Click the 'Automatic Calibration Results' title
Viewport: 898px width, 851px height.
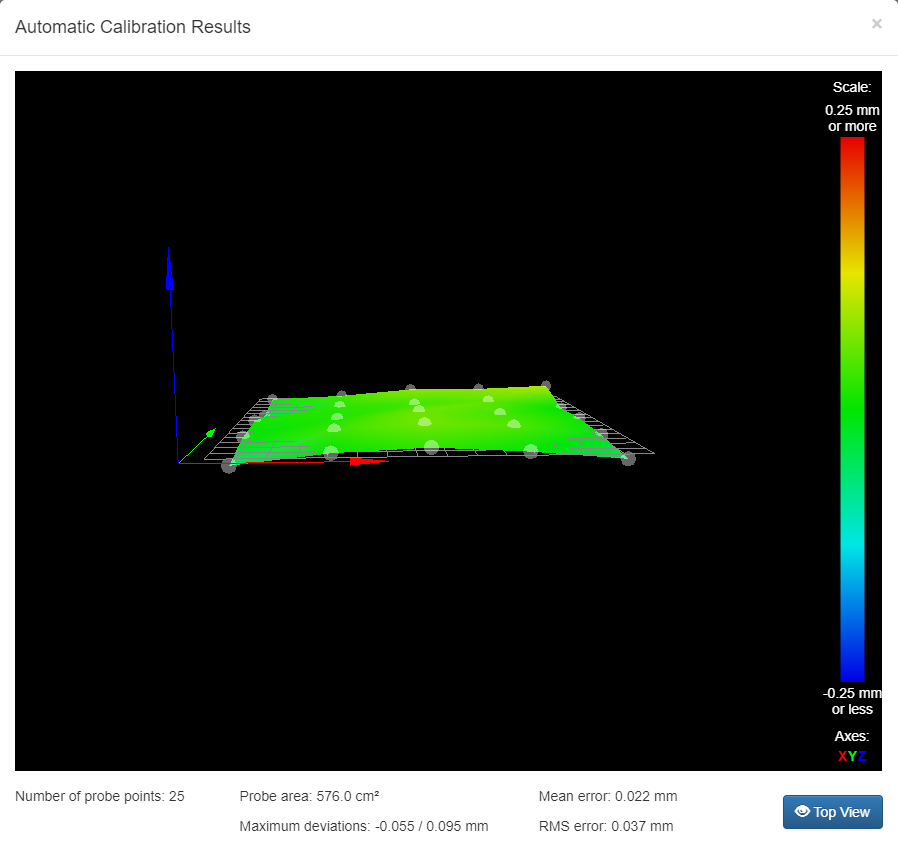133,27
